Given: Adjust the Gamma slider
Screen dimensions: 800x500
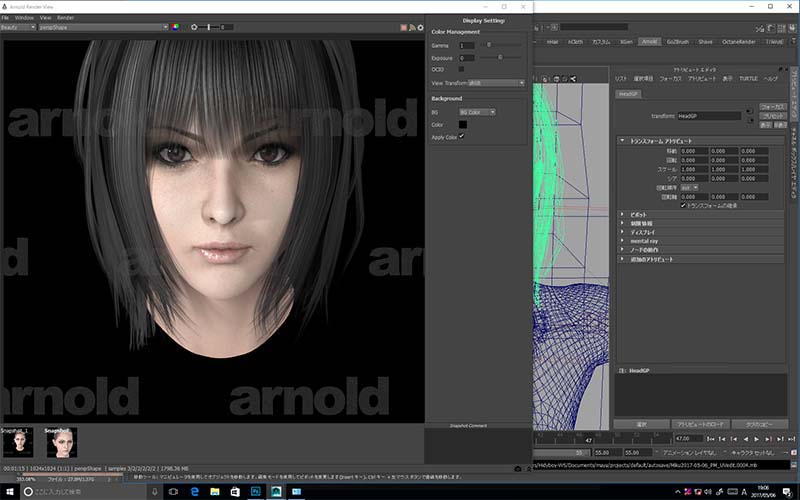Looking at the screenshot, I should point(501,45).
